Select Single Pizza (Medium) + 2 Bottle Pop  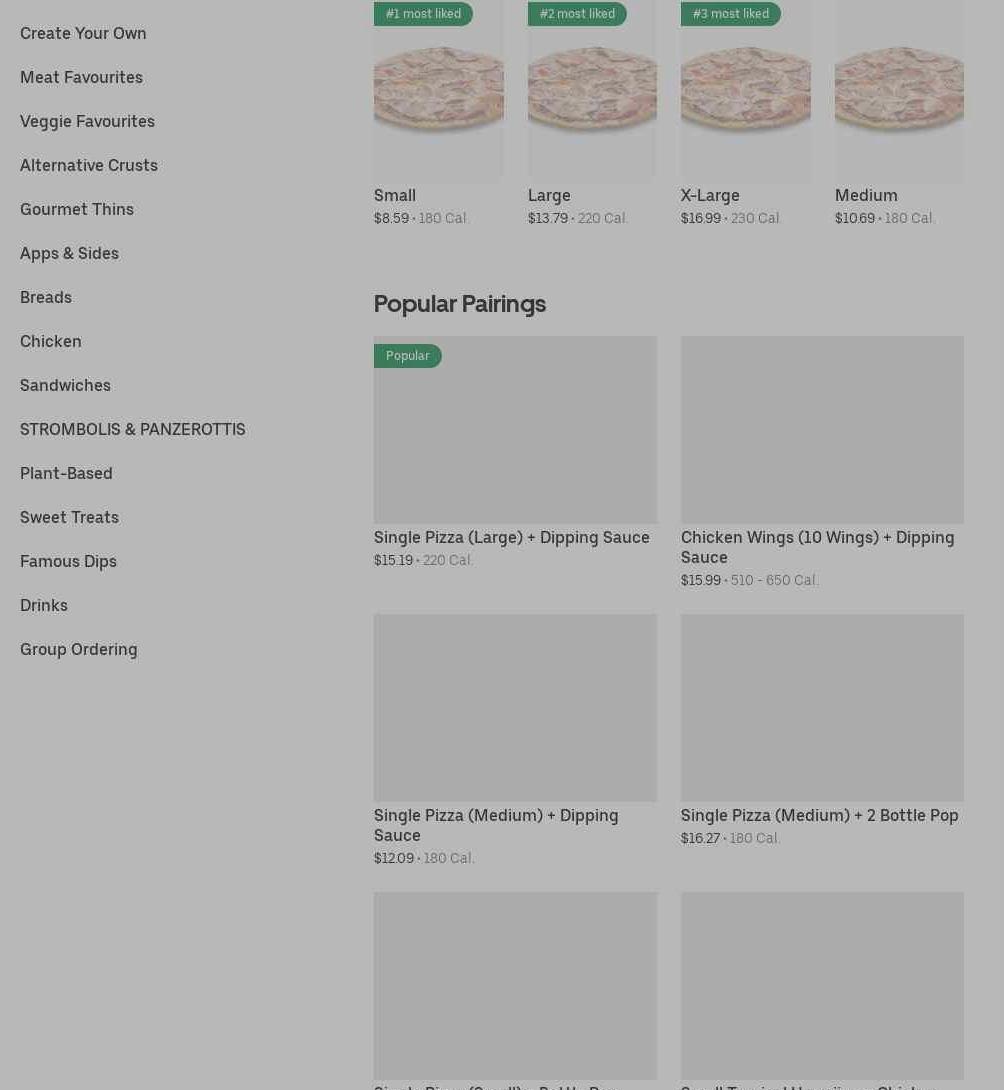point(822,708)
